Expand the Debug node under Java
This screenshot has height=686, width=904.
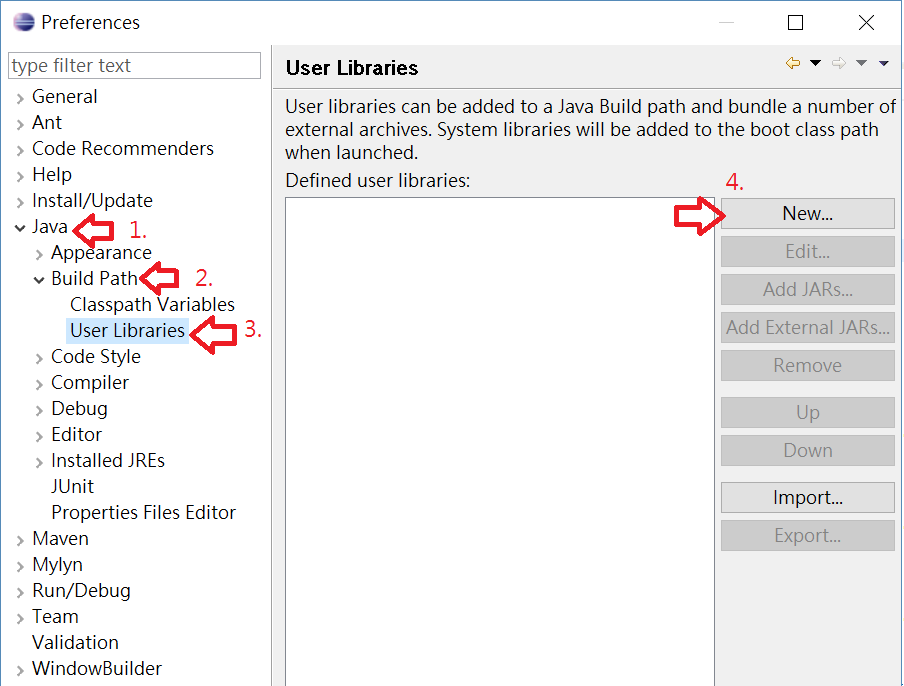click(x=39, y=410)
